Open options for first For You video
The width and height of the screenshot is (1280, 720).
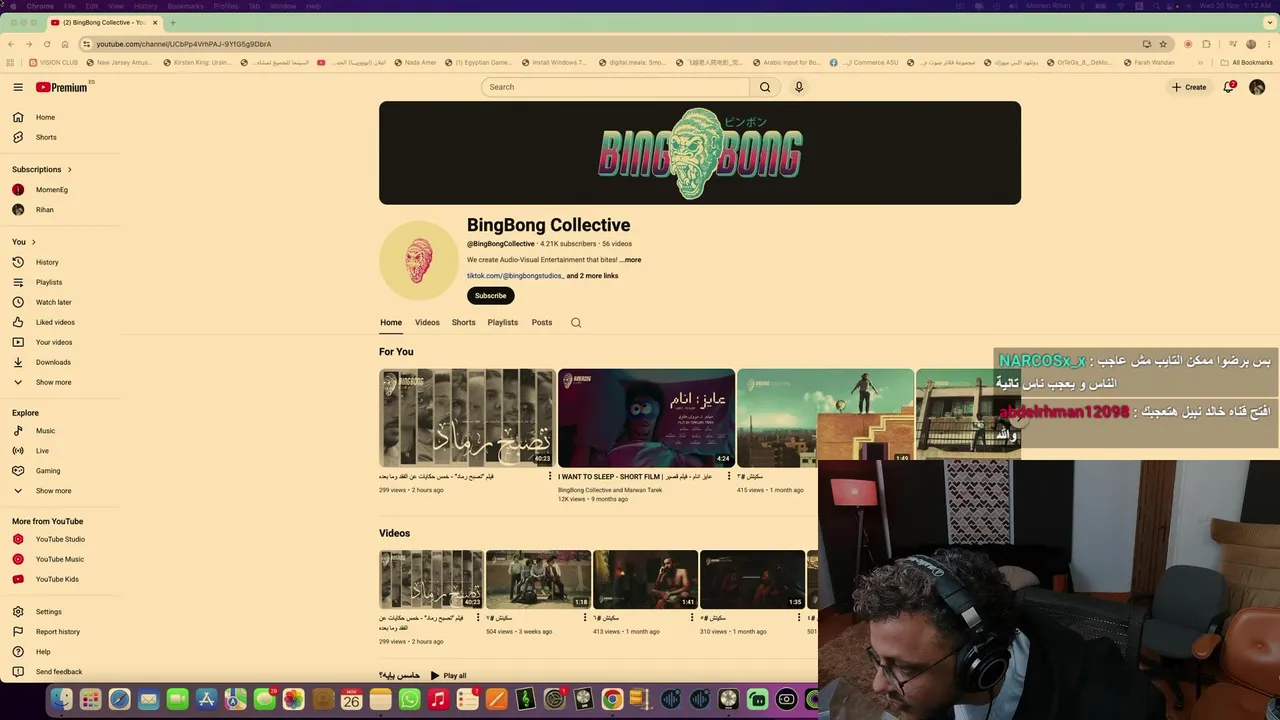click(550, 477)
